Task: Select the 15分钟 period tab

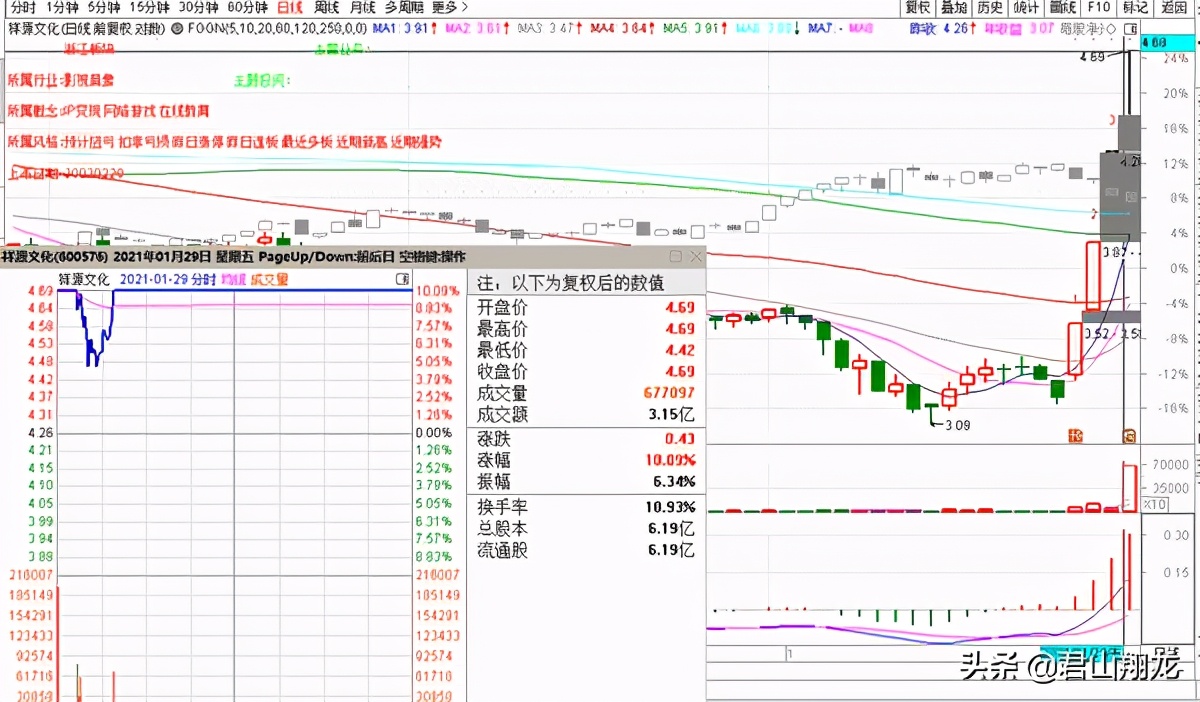Action: (x=150, y=8)
